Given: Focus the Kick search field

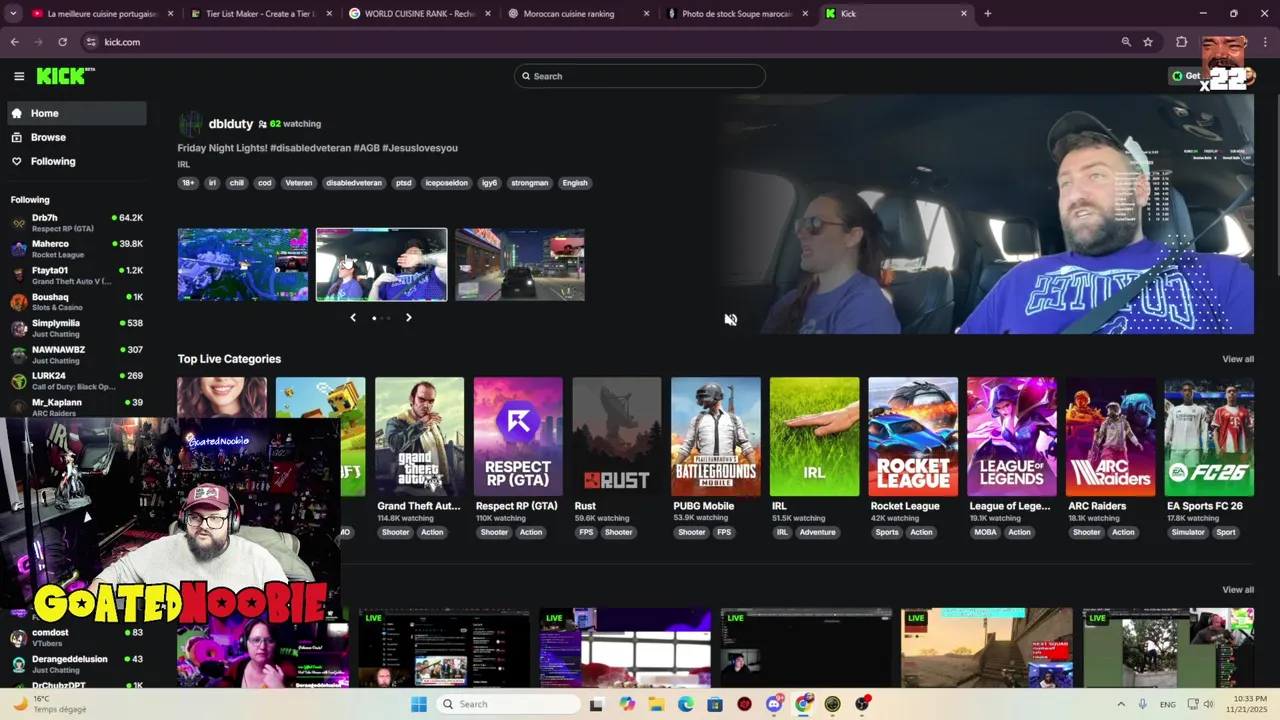Looking at the screenshot, I should [x=640, y=76].
